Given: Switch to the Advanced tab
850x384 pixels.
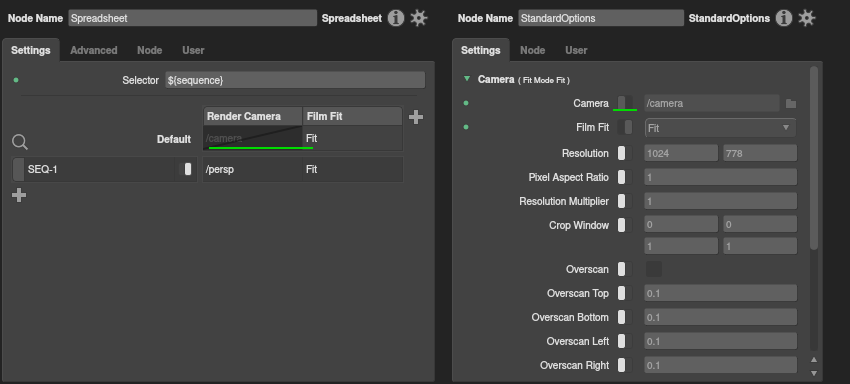Looking at the screenshot, I should (x=94, y=50).
